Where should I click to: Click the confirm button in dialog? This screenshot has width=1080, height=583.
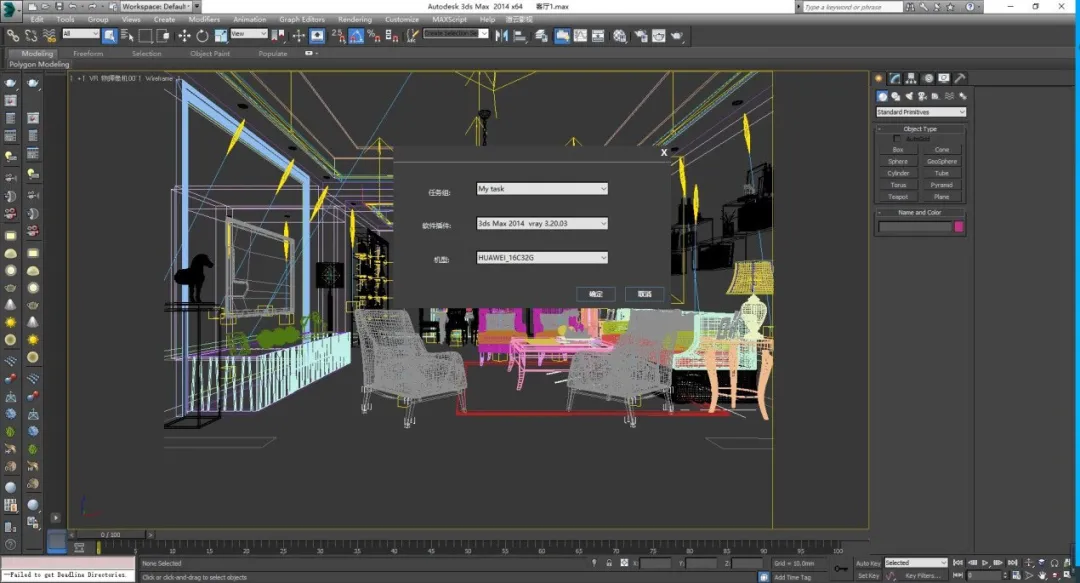tap(595, 294)
